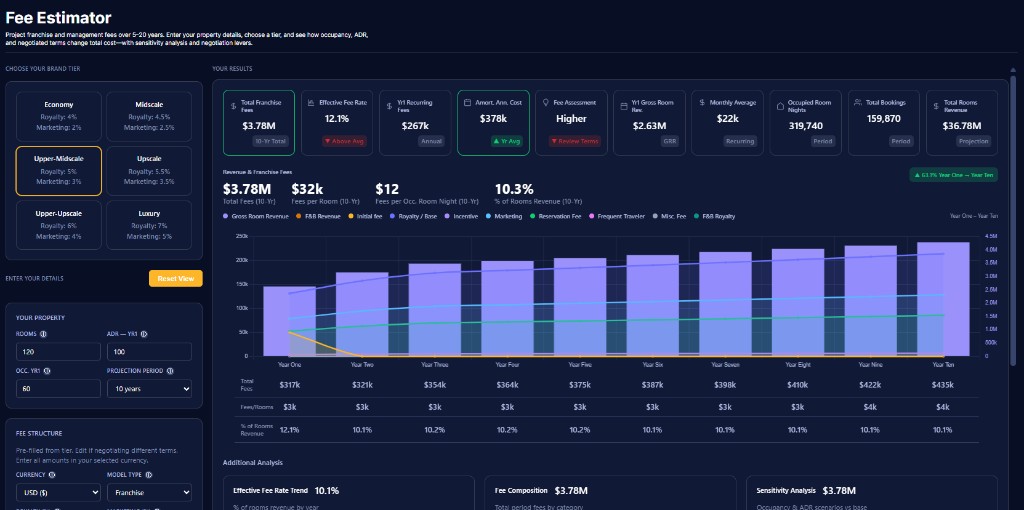Click the chart icon on Effective Fee Rate card
This screenshot has height=510, width=1024.
tap(312, 103)
